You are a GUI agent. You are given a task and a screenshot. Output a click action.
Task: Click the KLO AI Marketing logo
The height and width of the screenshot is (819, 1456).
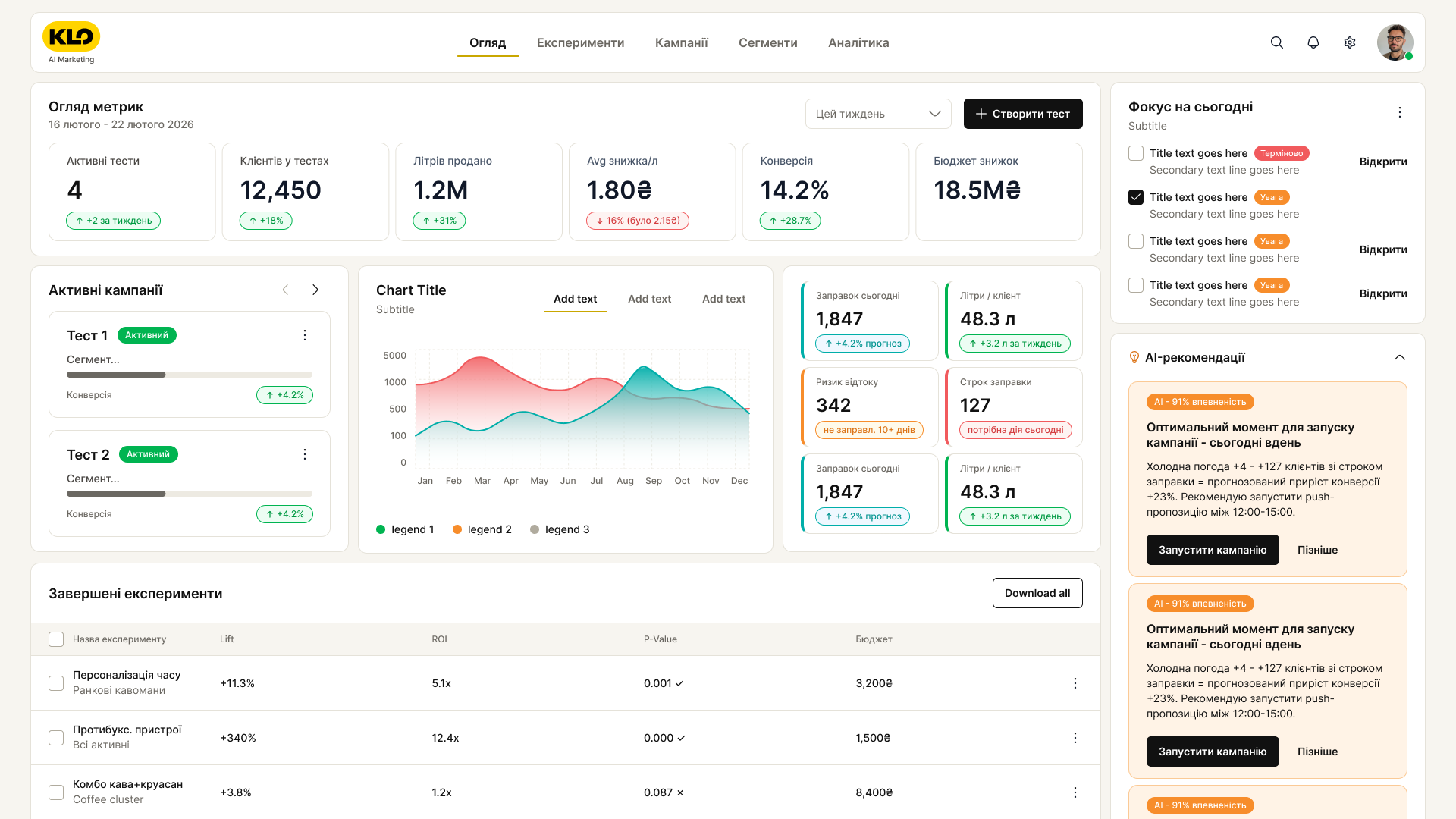tap(71, 42)
